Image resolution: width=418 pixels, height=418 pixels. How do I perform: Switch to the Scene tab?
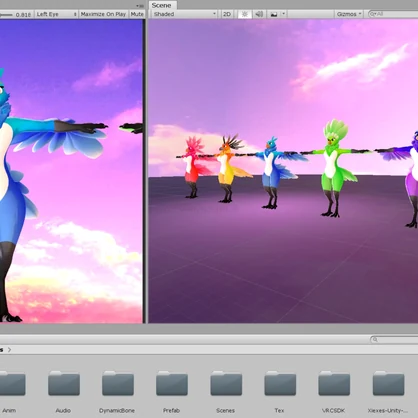(x=162, y=5)
